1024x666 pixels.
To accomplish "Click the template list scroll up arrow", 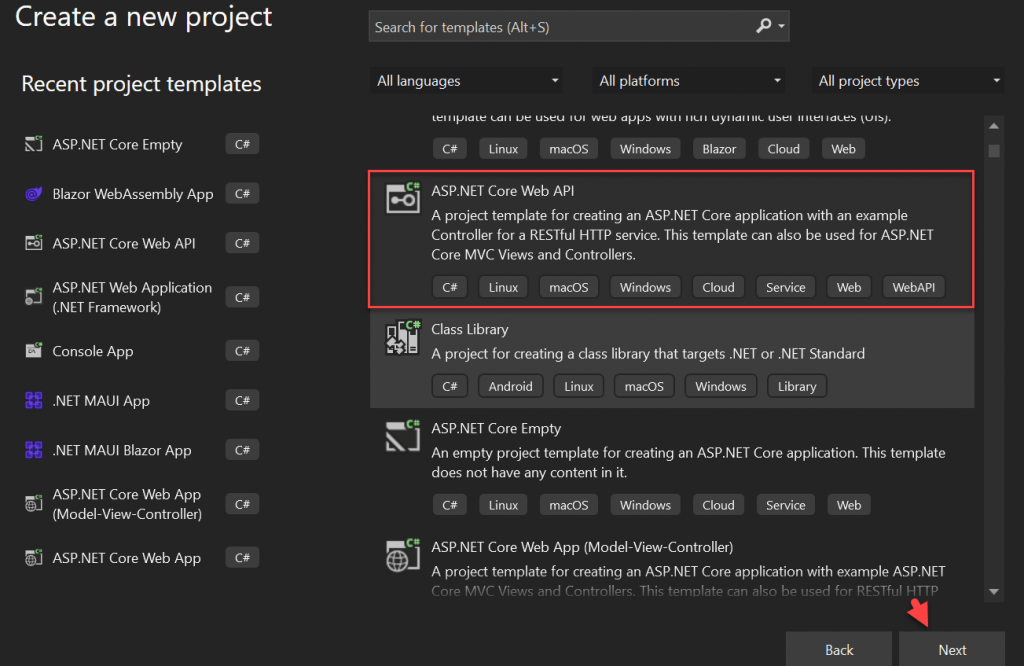I will [x=994, y=126].
